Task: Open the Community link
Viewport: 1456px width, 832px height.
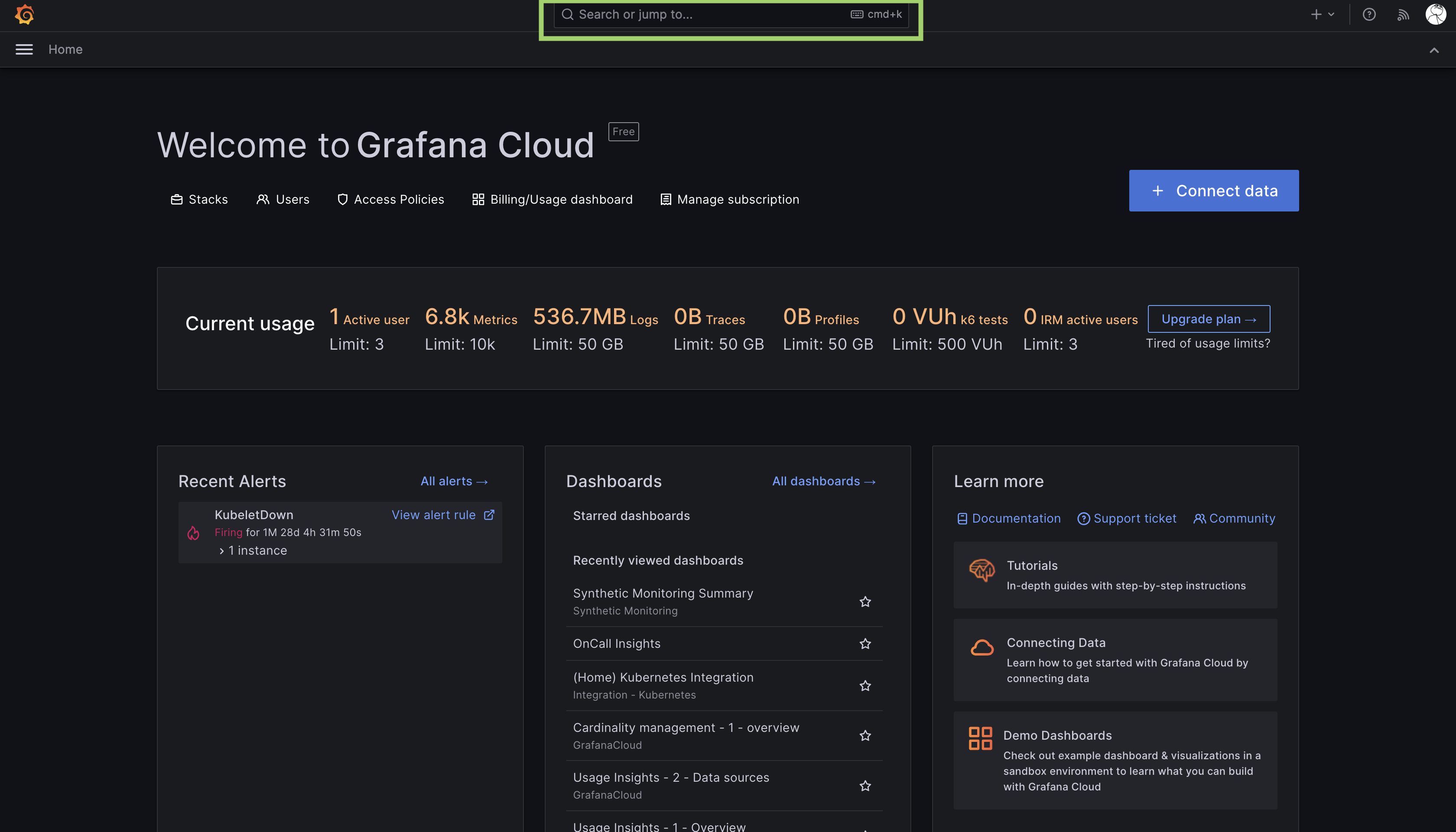Action: pos(1234,518)
